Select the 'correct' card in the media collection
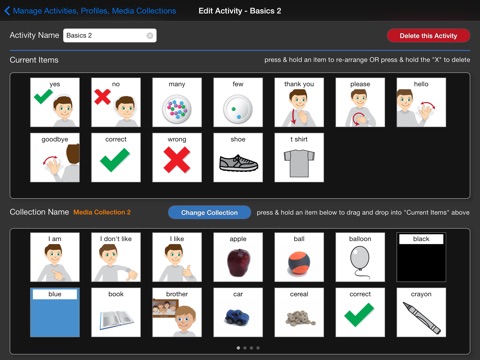 (x=360, y=312)
